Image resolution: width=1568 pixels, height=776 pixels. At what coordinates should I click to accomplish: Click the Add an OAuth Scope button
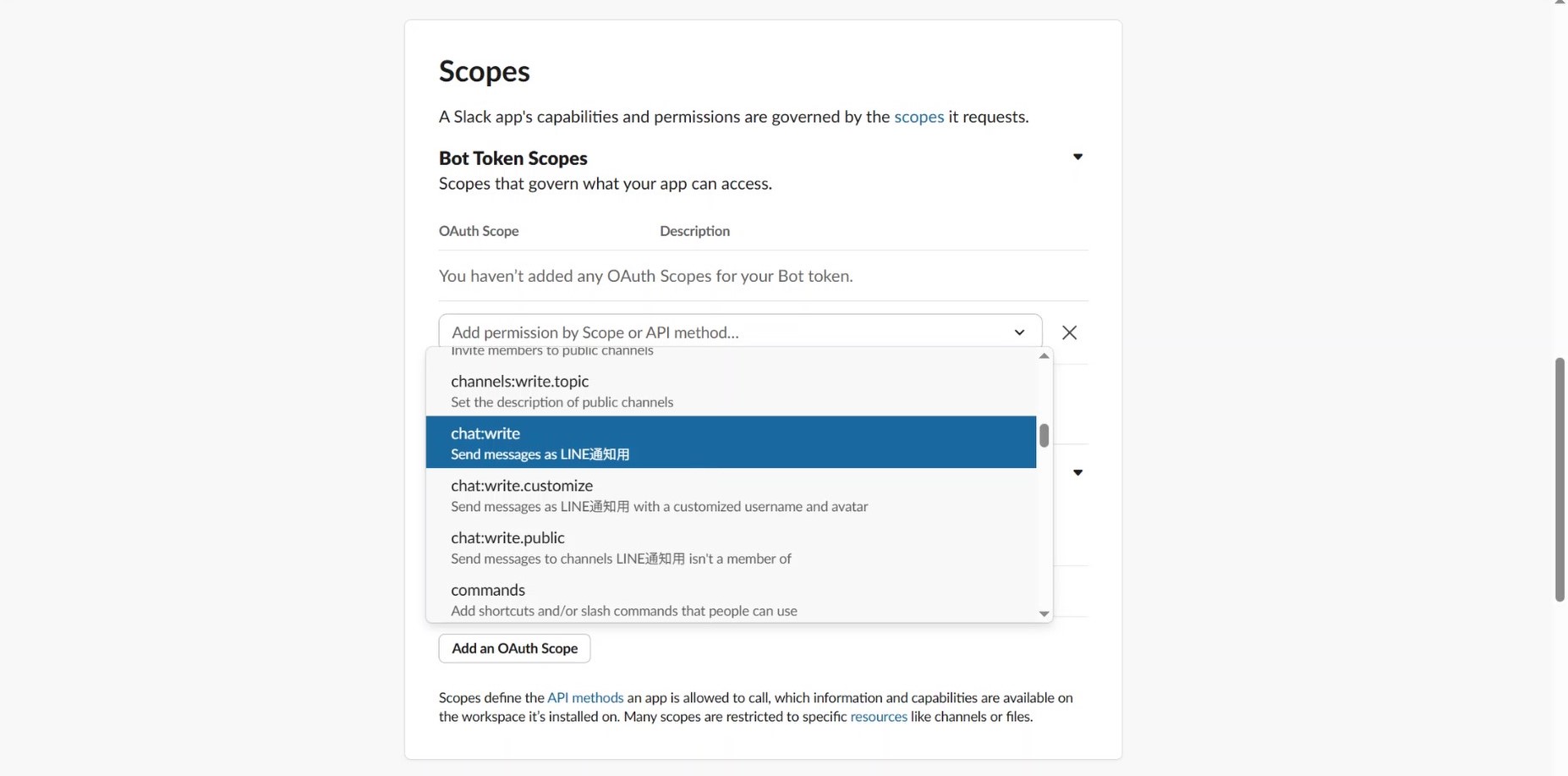pos(514,648)
